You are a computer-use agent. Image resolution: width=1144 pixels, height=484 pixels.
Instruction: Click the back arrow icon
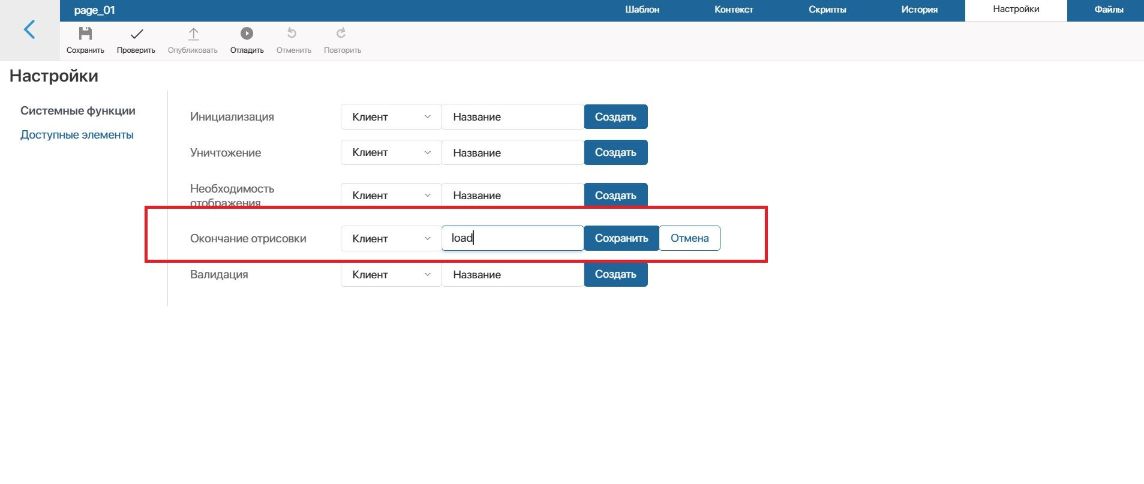pos(29,30)
